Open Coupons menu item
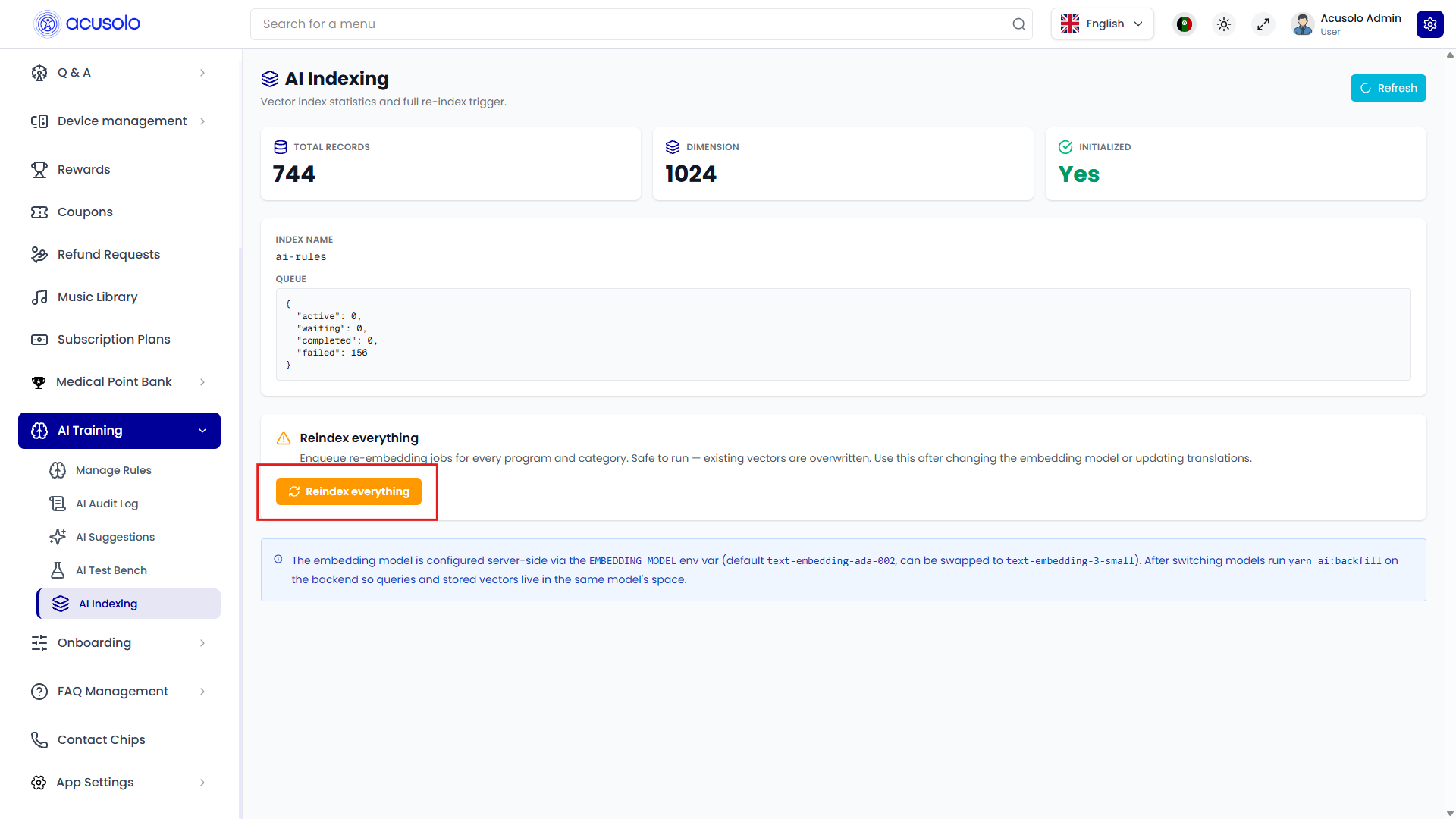Viewport: 1456px width, 819px height. tap(119, 212)
